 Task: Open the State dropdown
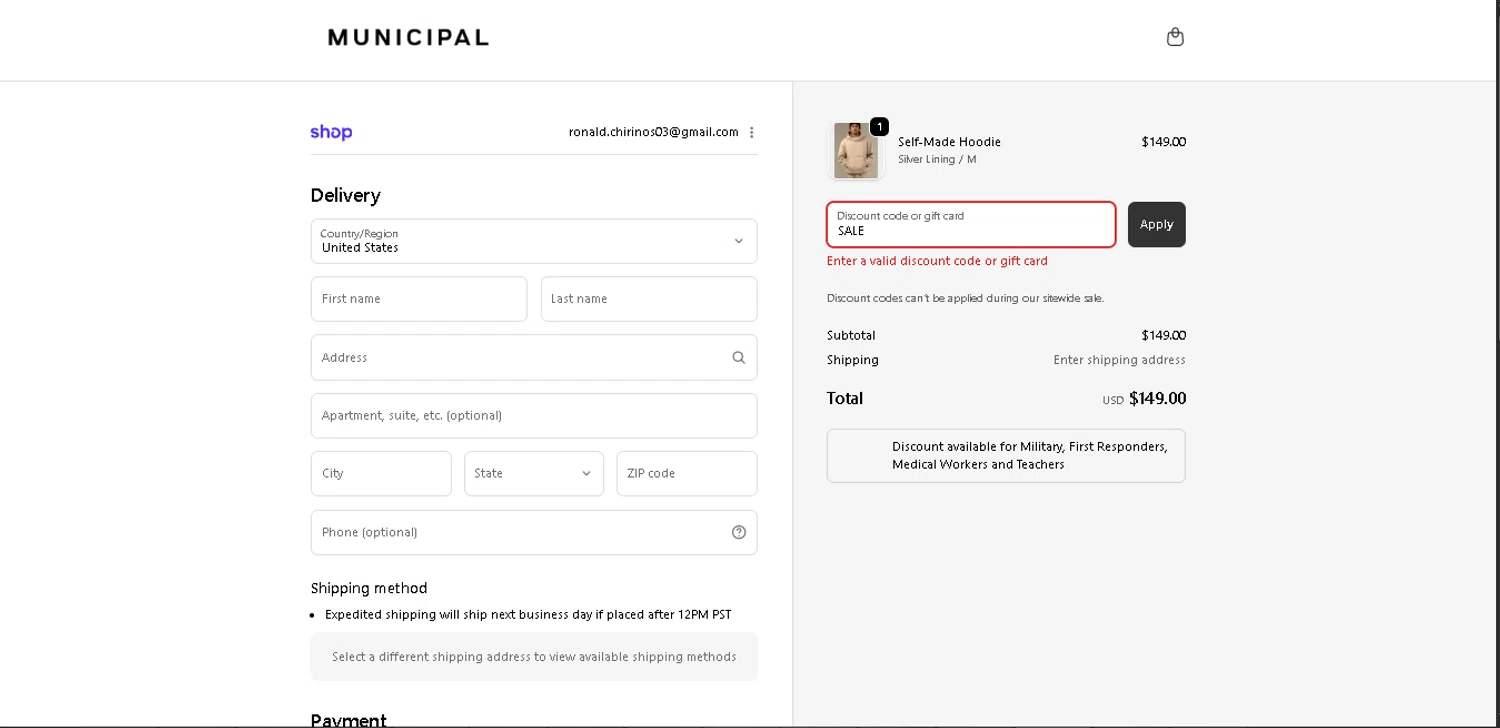pyautogui.click(x=534, y=473)
